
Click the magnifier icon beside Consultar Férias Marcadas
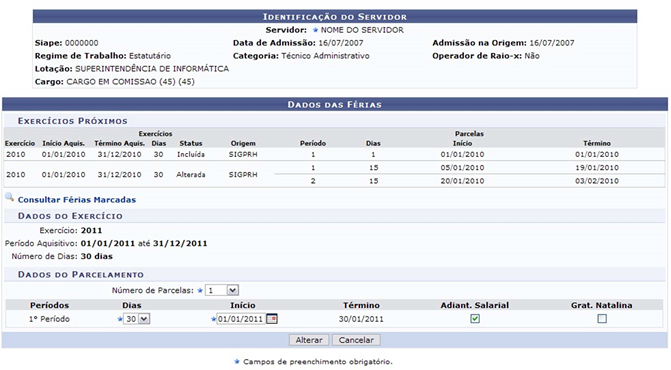tap(9, 197)
